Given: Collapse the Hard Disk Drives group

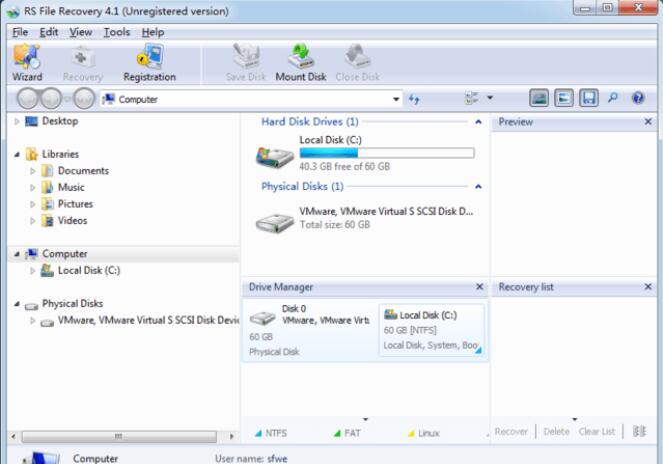Looking at the screenshot, I should 478,122.
